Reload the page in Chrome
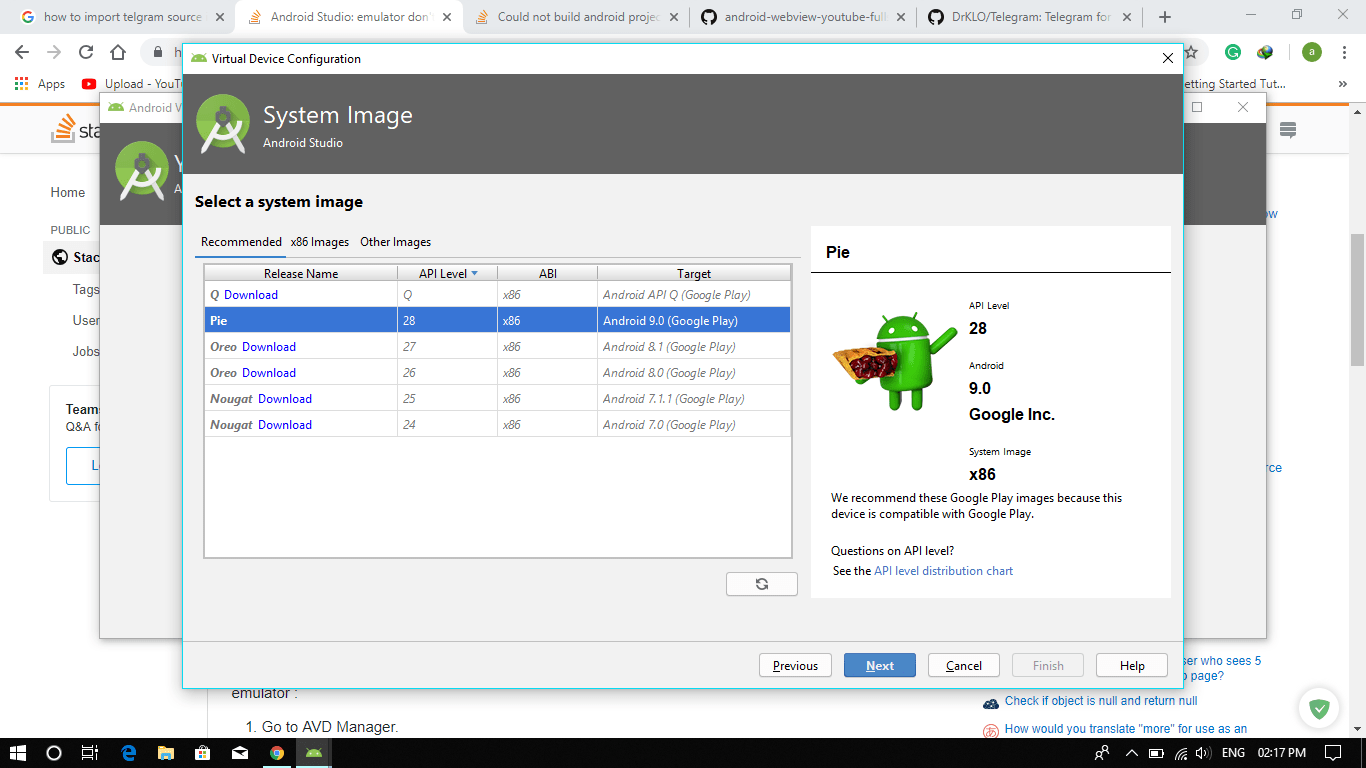Viewport: 1366px width, 768px height. point(86,52)
